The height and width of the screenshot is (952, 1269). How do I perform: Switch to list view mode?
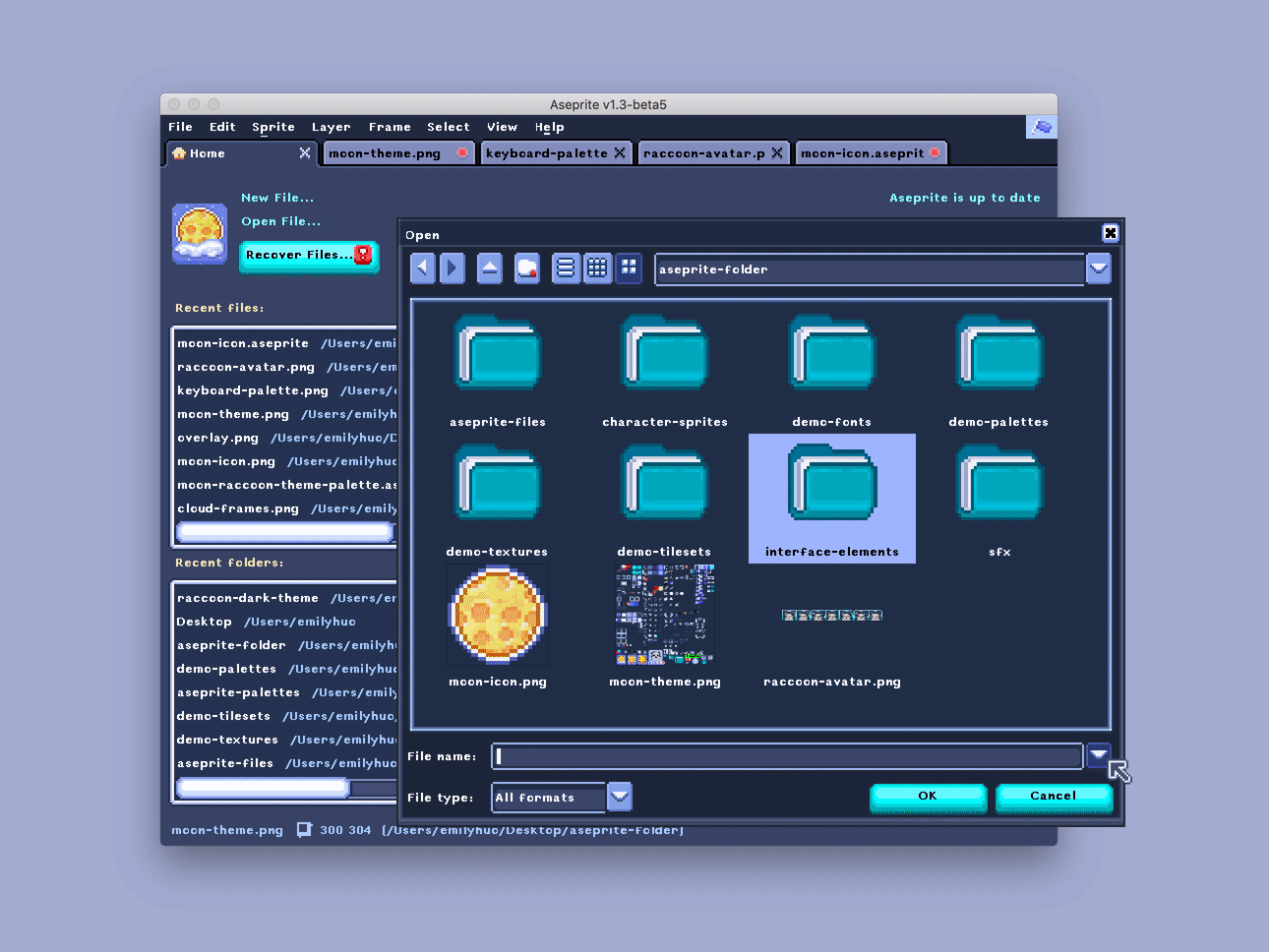coord(566,268)
